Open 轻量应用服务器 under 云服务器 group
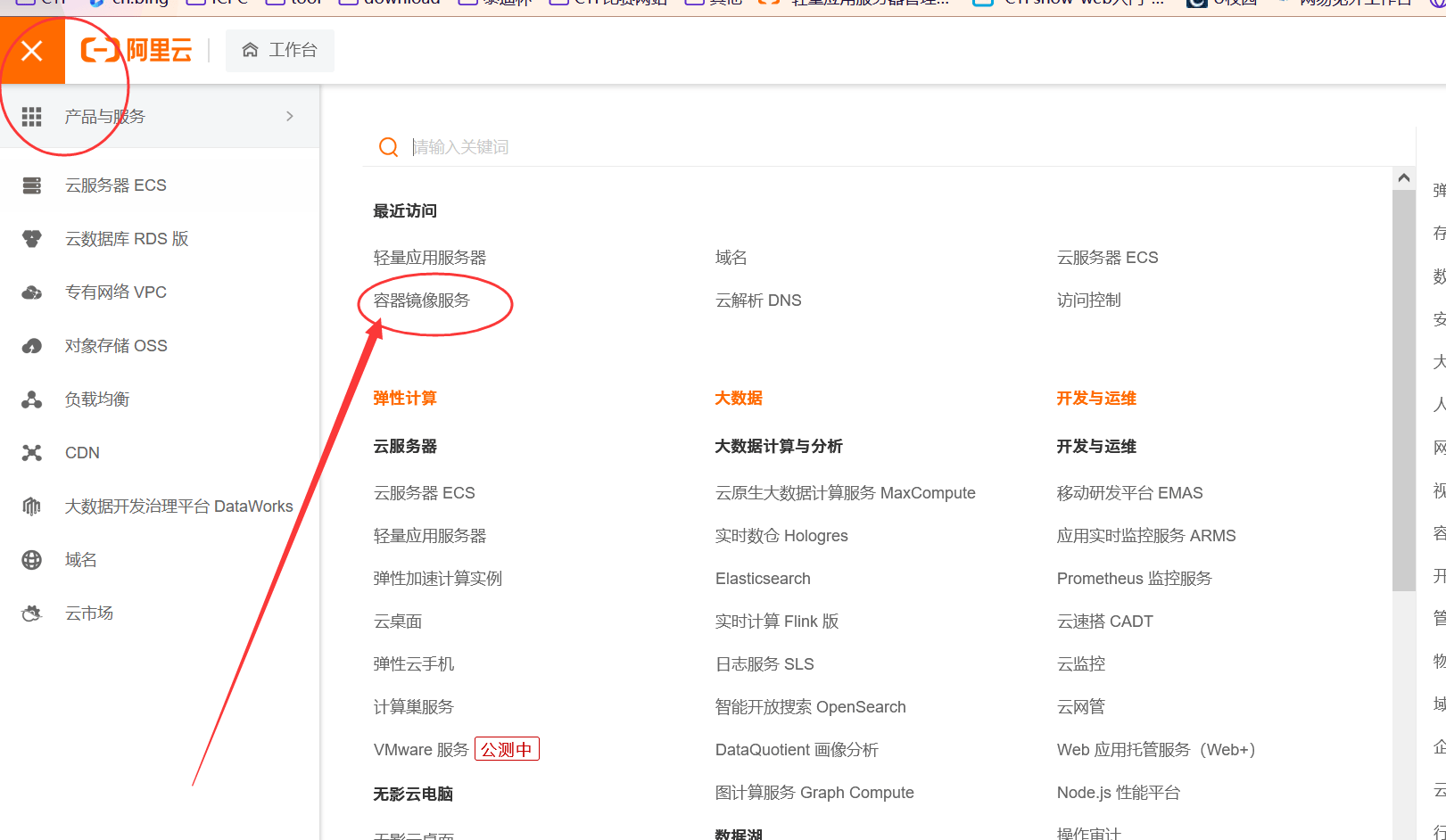This screenshot has width=1446, height=840. [x=430, y=536]
